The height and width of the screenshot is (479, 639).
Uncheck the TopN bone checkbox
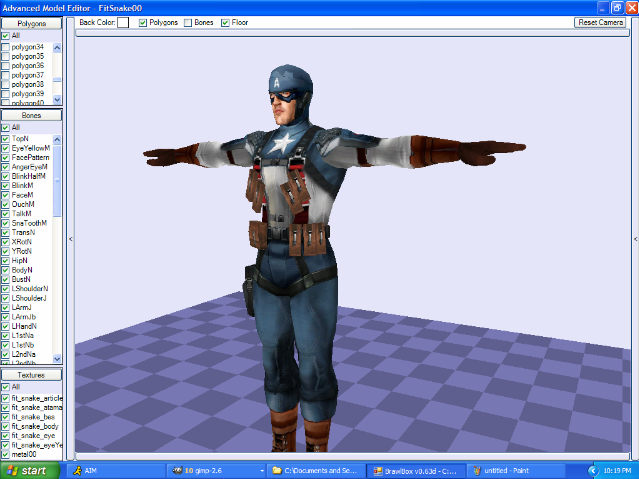[x=5, y=139]
